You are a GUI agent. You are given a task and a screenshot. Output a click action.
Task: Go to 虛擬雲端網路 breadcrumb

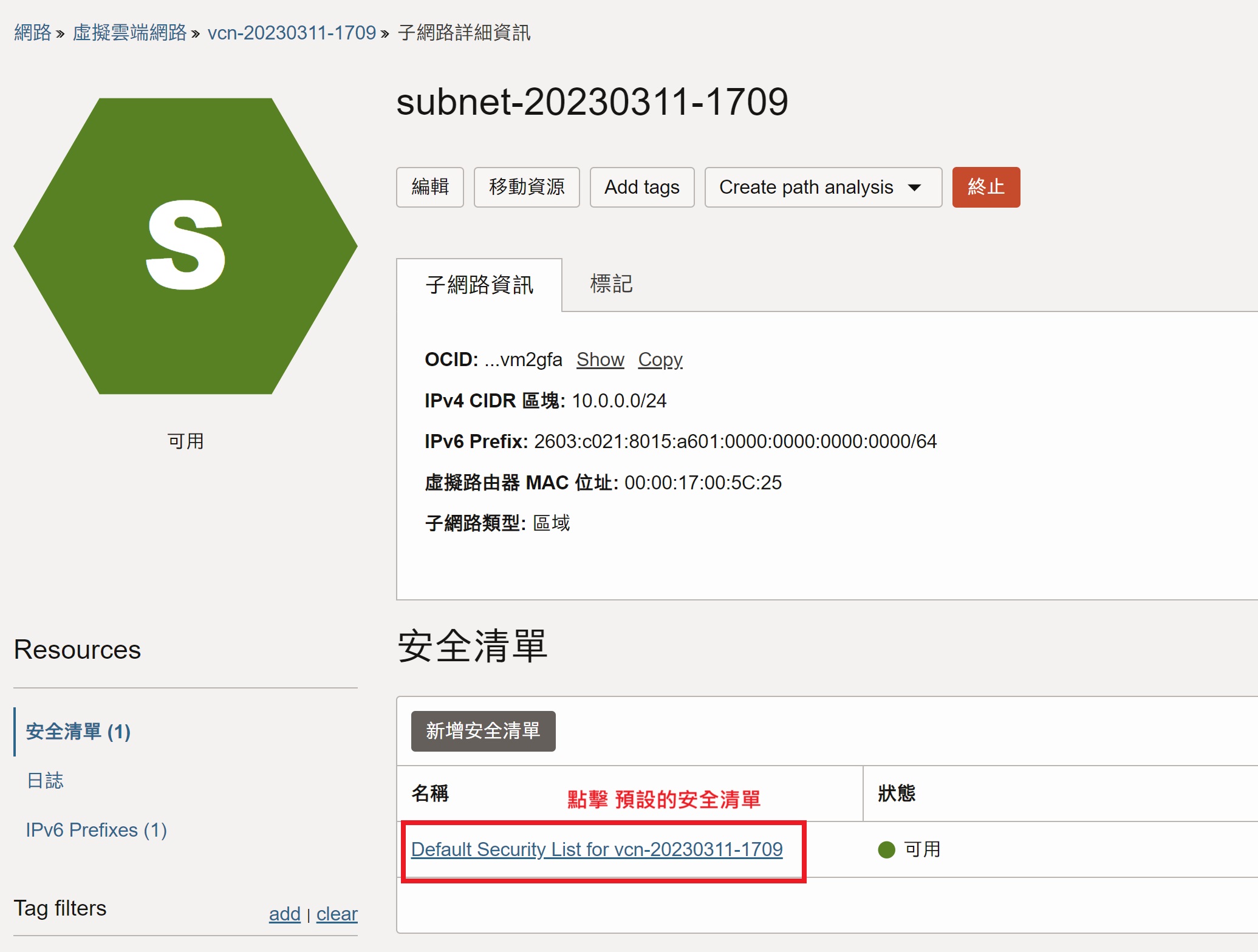tap(129, 33)
